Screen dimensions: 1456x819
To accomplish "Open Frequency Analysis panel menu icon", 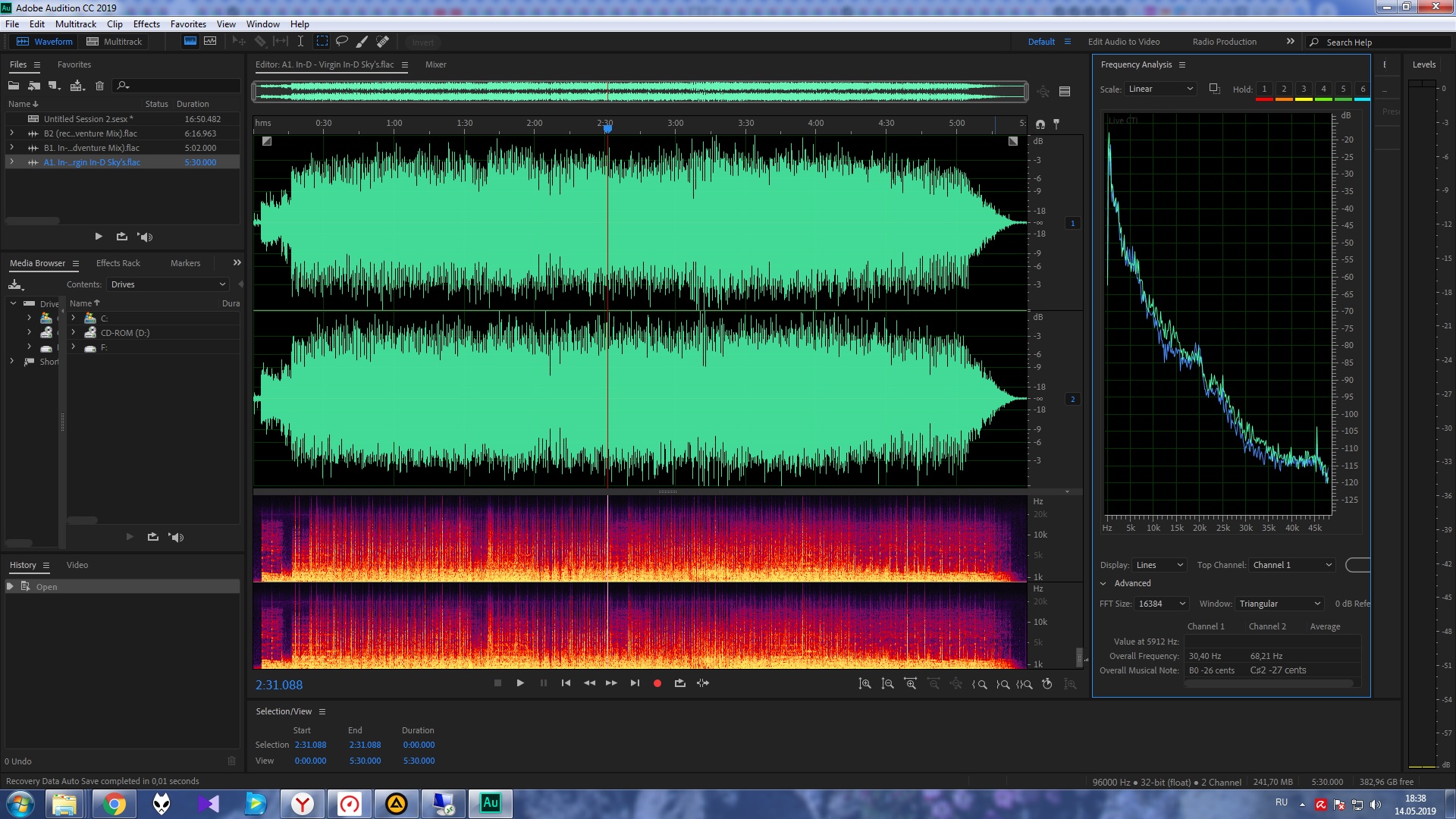I will (x=1181, y=64).
